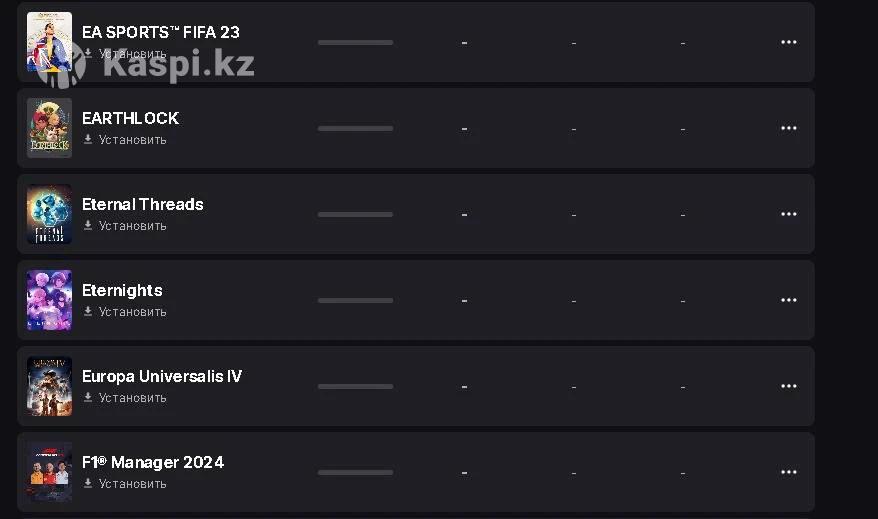Open the three-dot menu for EARTHLOCK

coord(788,128)
